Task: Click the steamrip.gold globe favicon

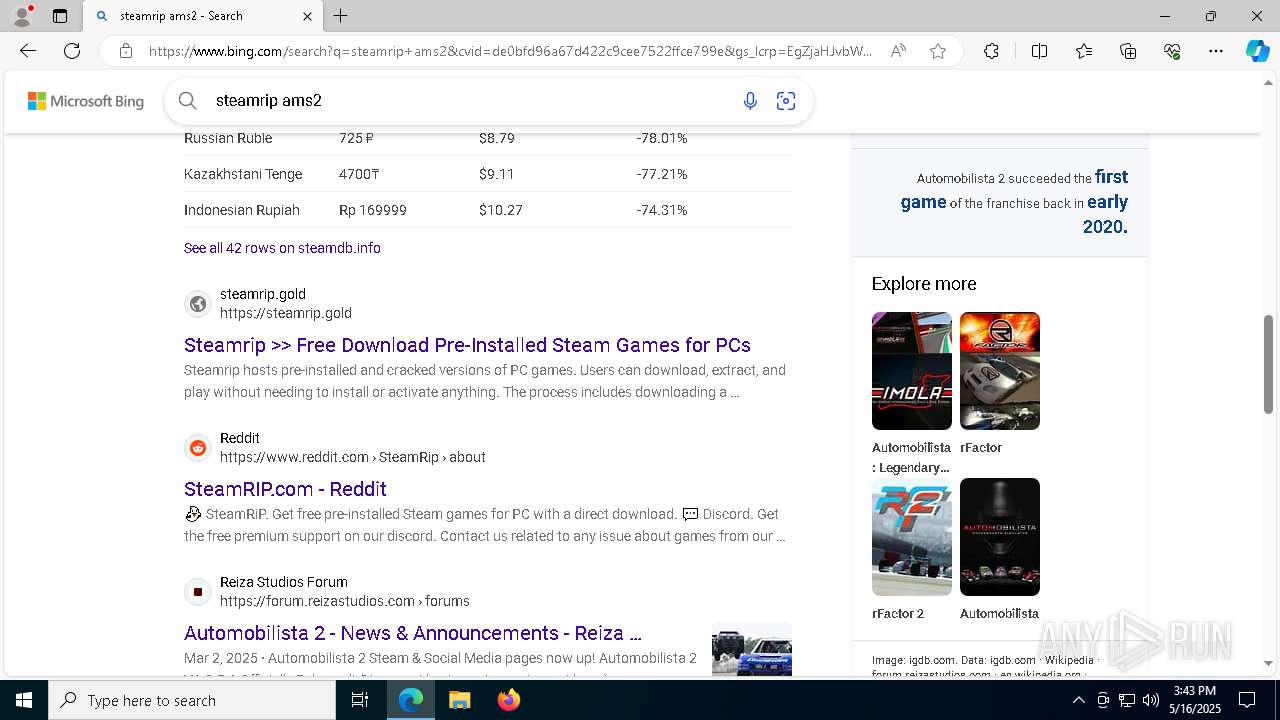Action: (x=198, y=304)
